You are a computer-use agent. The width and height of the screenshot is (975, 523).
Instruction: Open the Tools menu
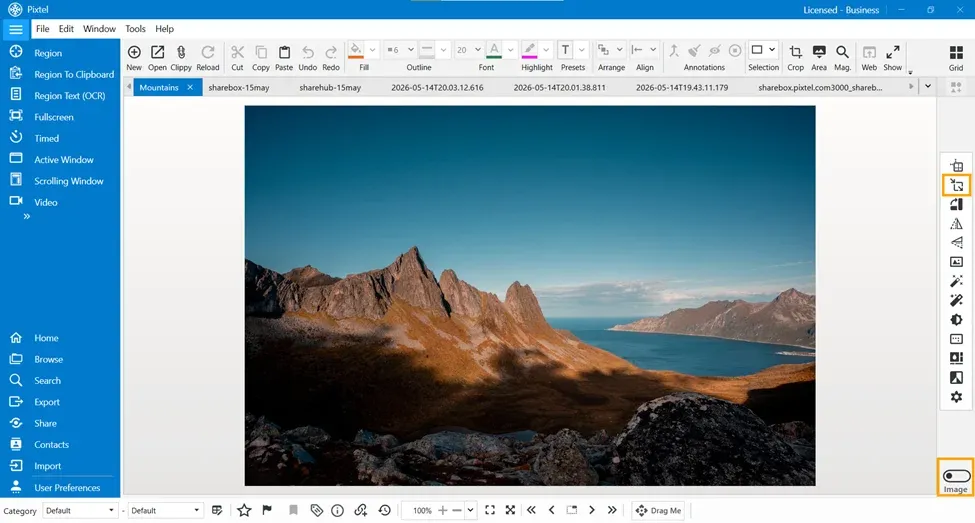[135, 29]
